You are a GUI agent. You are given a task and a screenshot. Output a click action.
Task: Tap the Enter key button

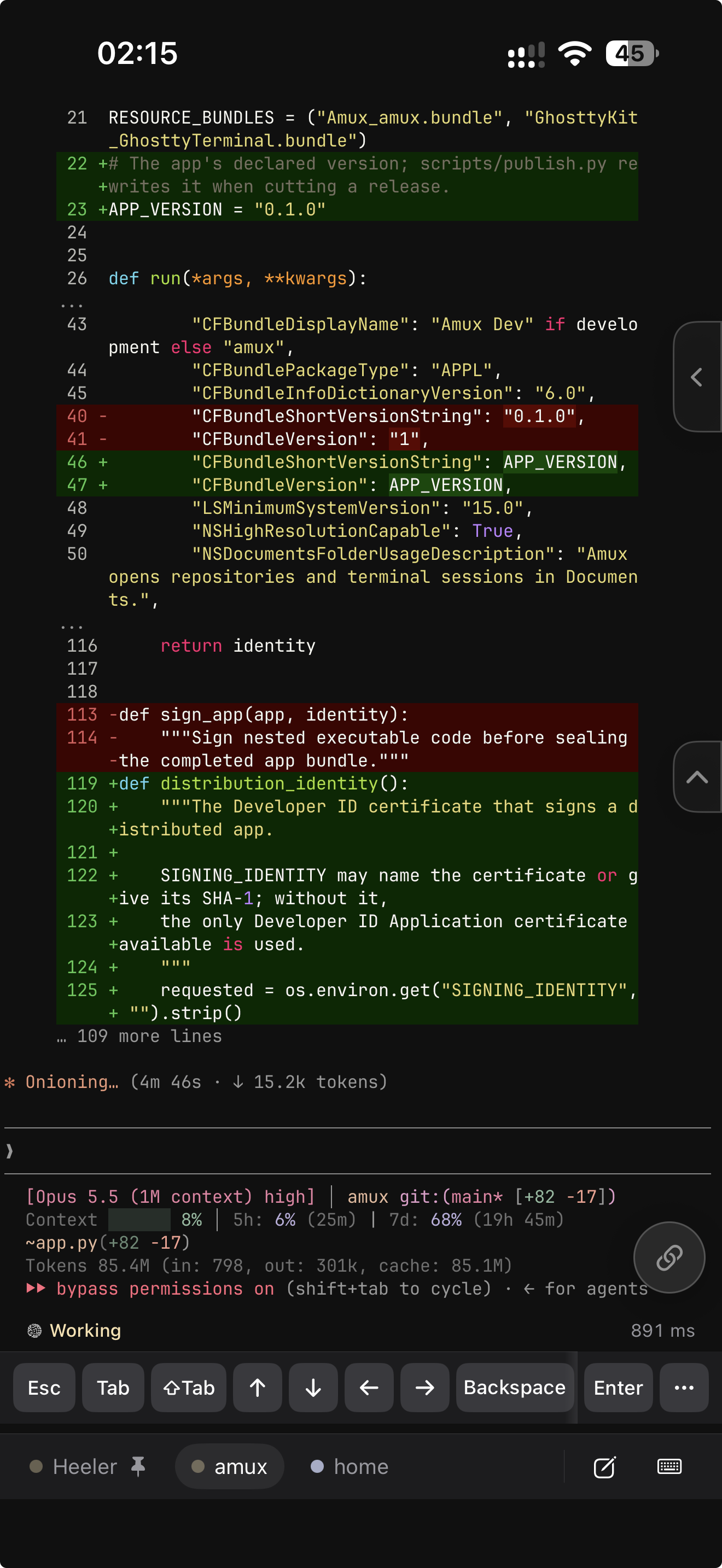coord(619,1387)
